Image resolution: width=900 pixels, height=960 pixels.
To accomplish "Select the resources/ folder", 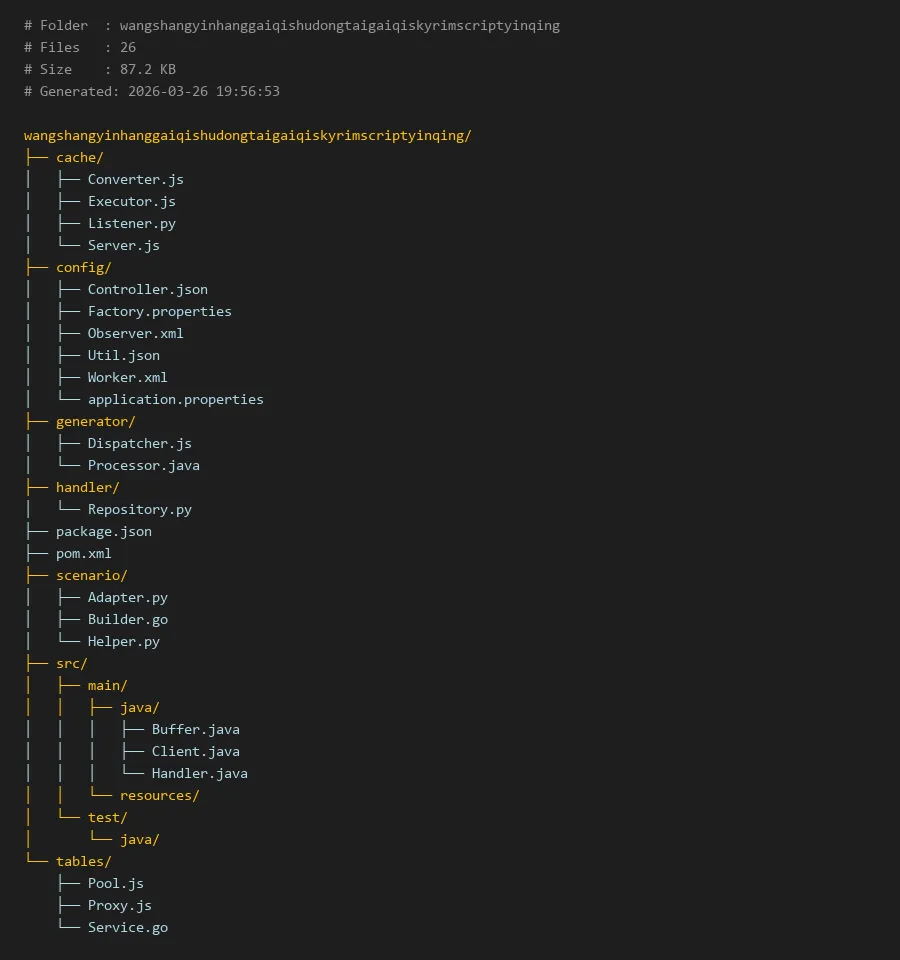I will (159, 796).
